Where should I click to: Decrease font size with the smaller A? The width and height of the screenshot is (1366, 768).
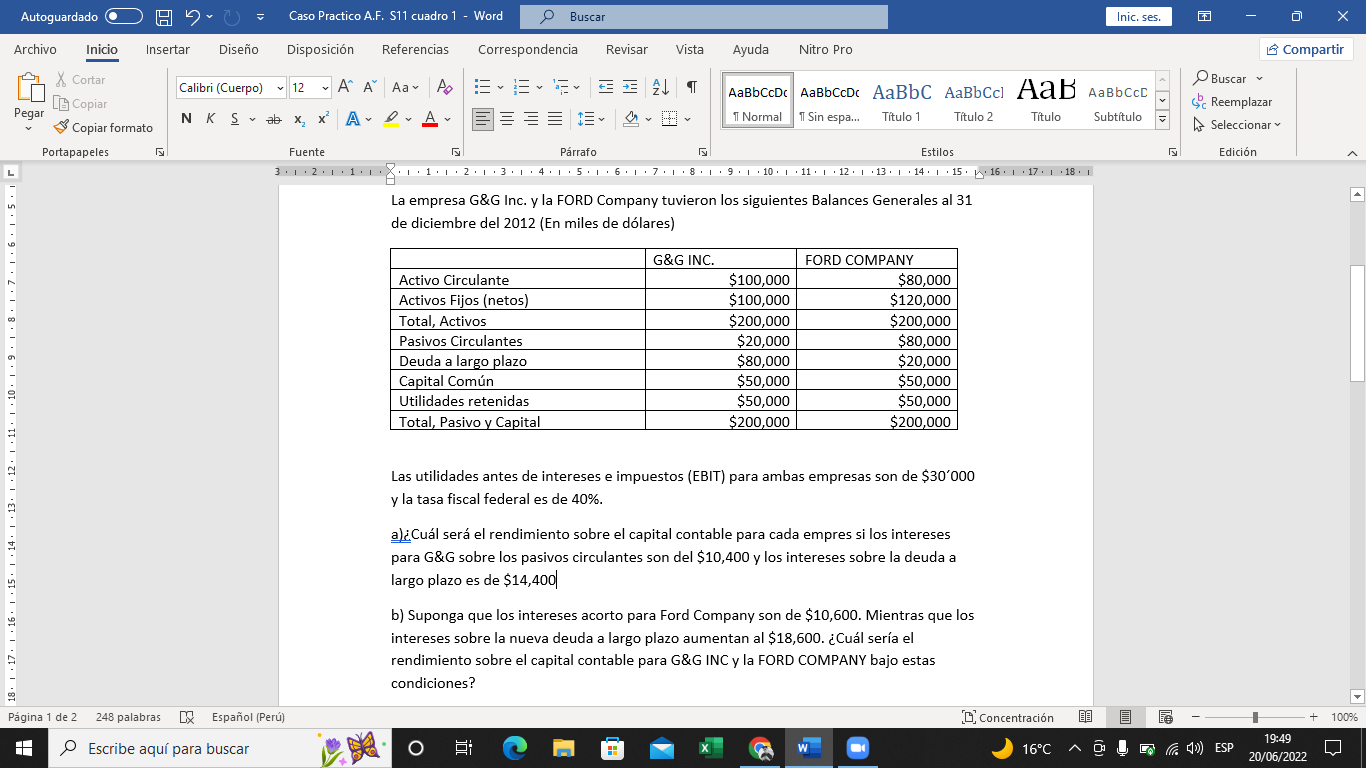(369, 87)
